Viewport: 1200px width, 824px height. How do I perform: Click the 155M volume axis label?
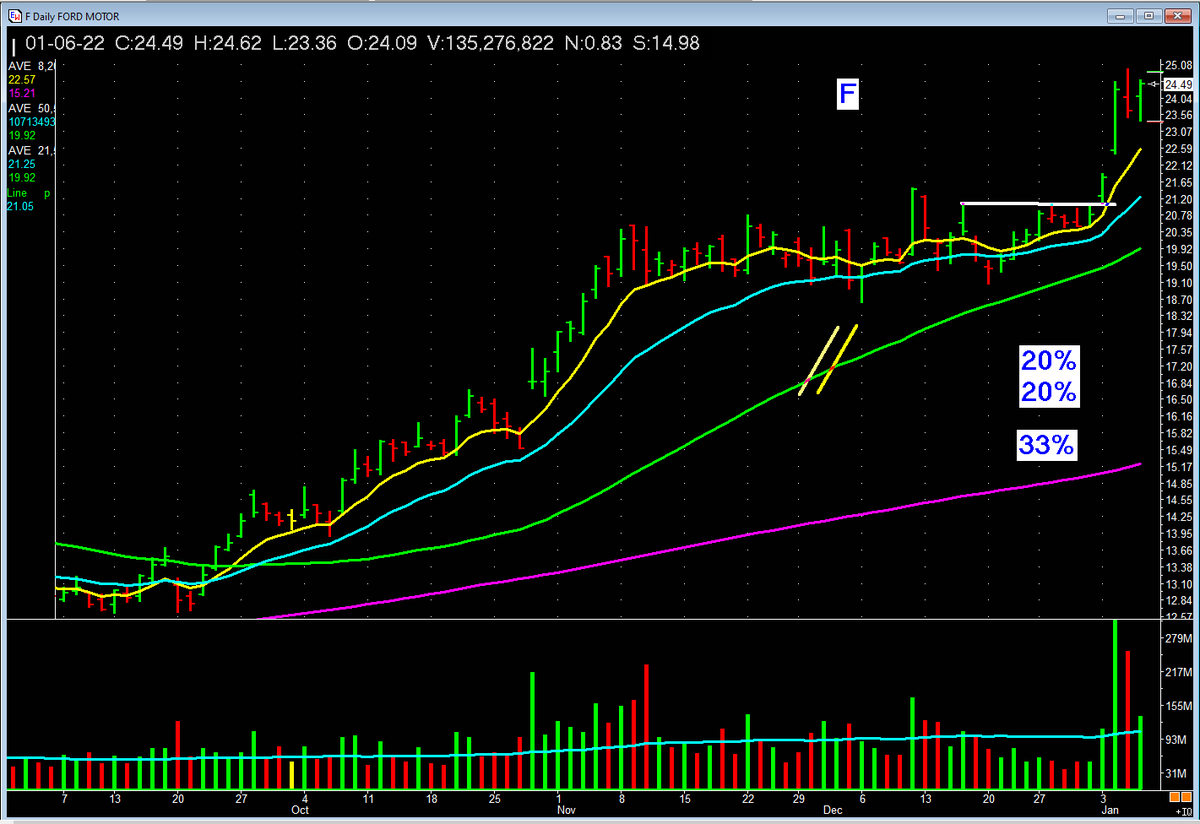click(1178, 706)
